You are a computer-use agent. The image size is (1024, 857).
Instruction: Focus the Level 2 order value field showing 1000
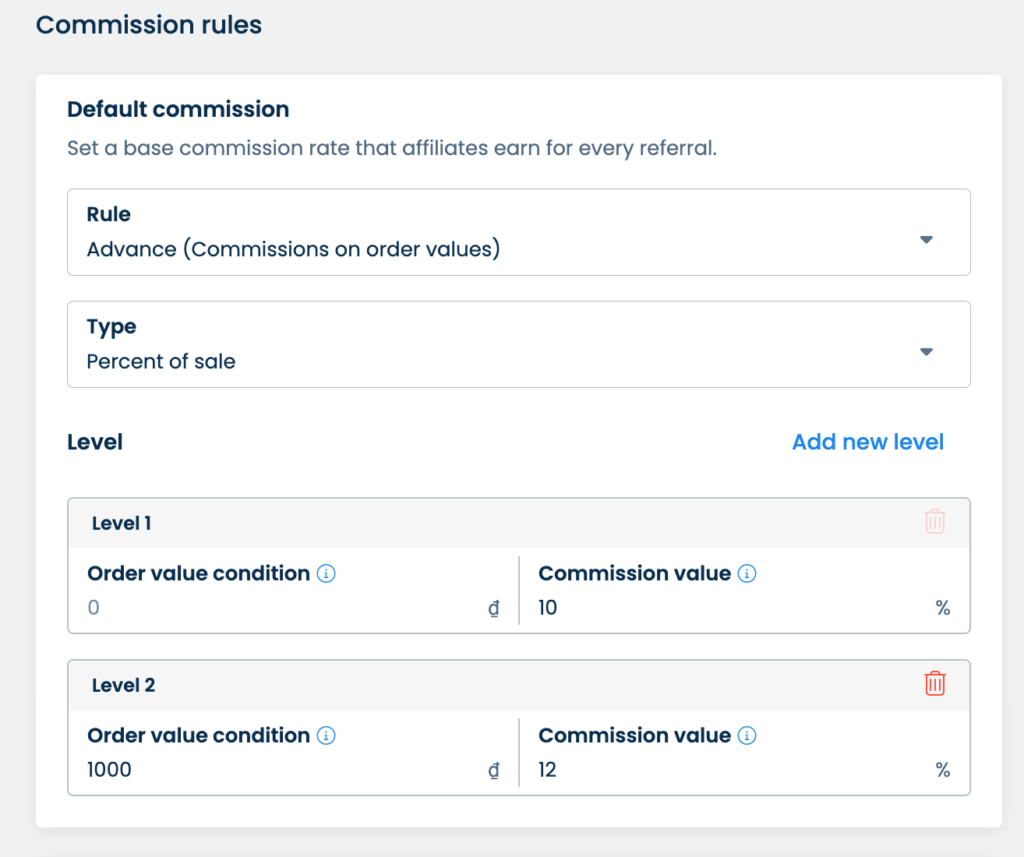280,770
